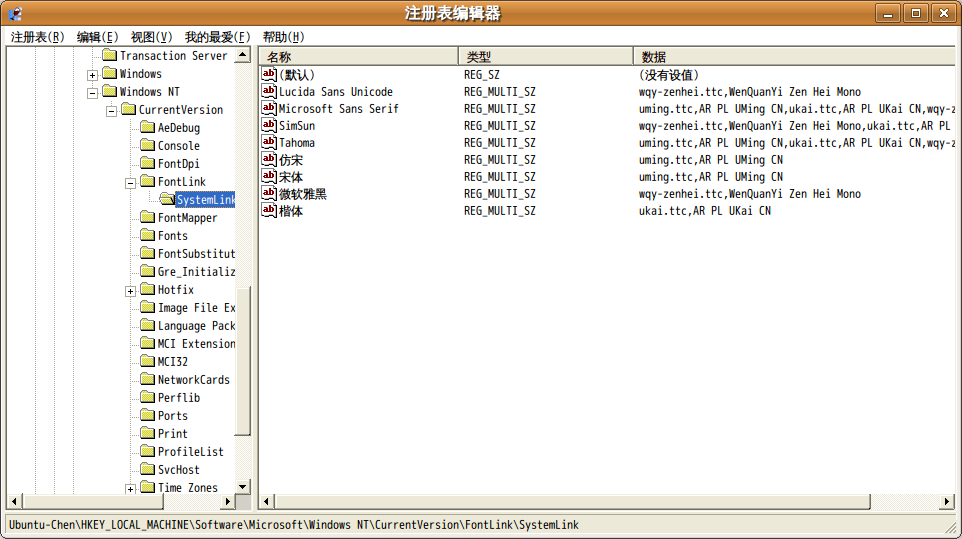
Task: Open the 编辑(E) menu
Action: (x=97, y=37)
